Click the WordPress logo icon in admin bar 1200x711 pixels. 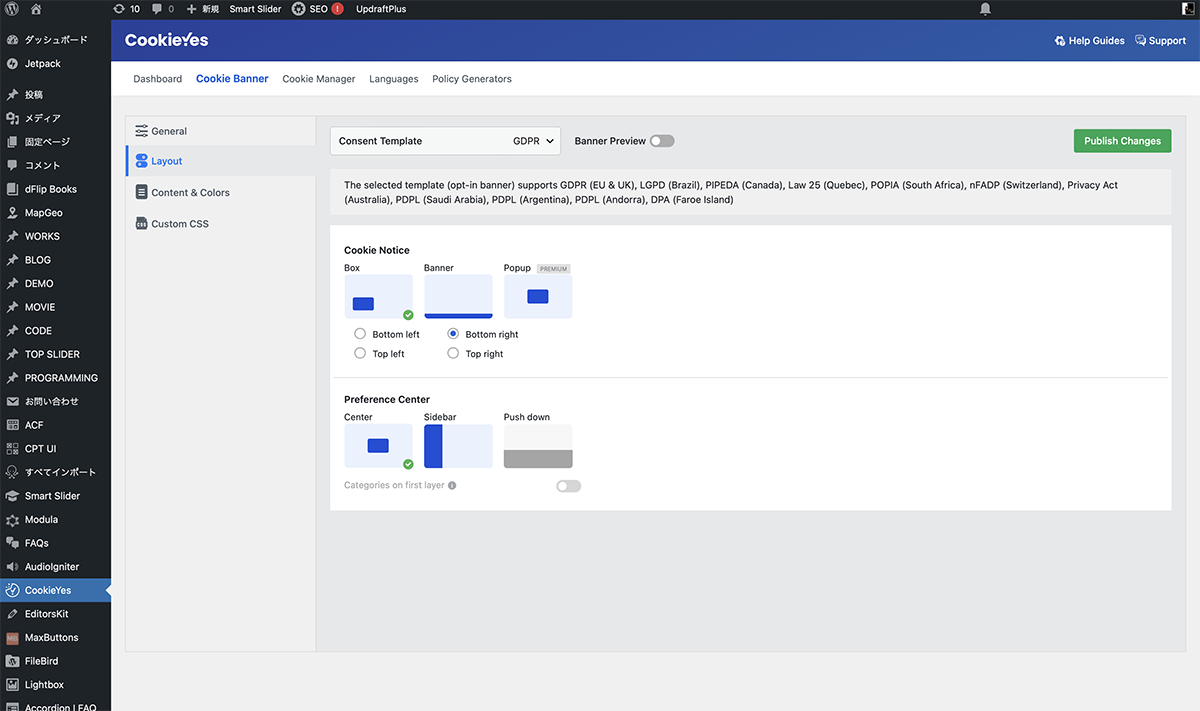pos(12,9)
